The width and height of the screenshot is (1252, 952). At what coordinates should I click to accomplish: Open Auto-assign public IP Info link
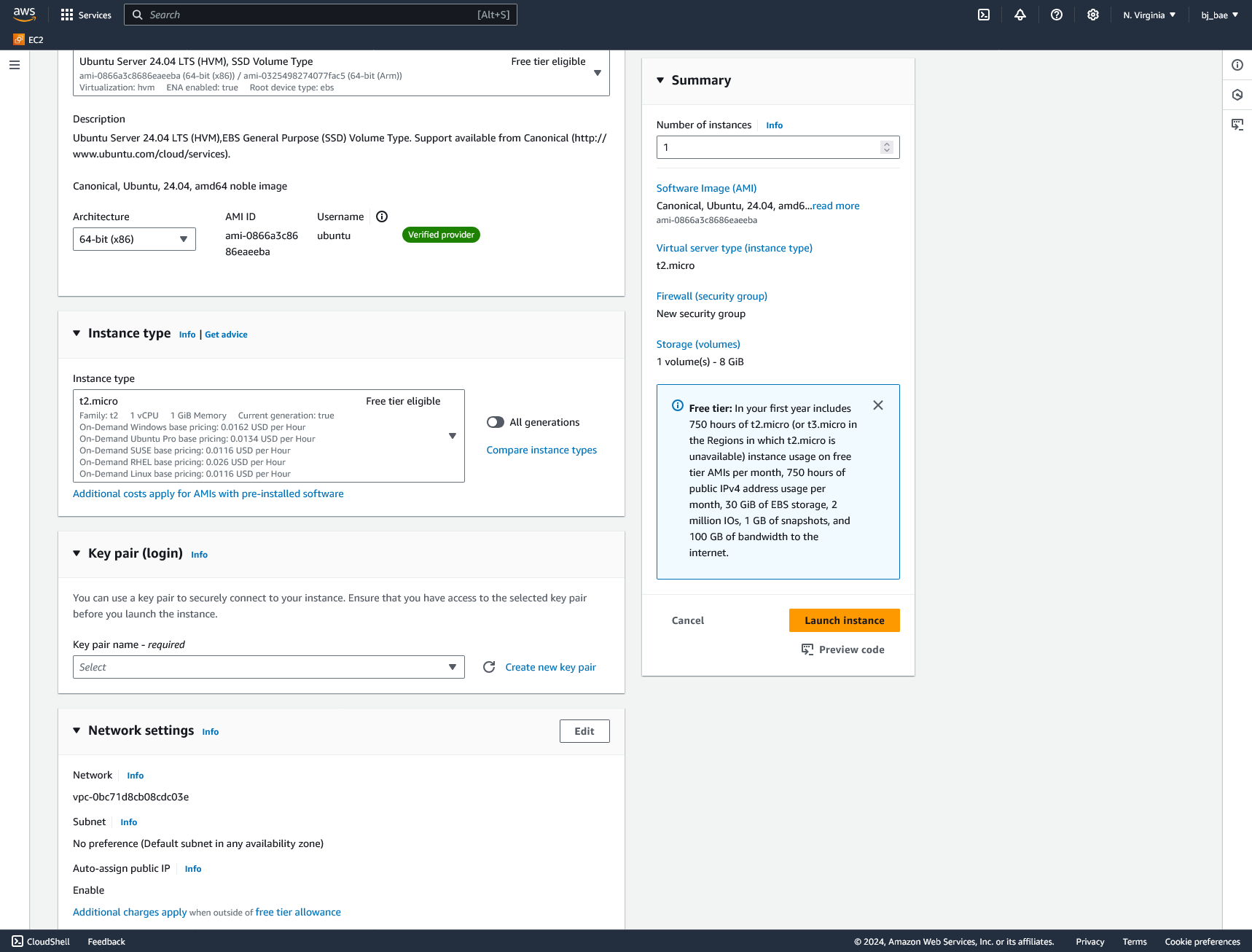193,869
